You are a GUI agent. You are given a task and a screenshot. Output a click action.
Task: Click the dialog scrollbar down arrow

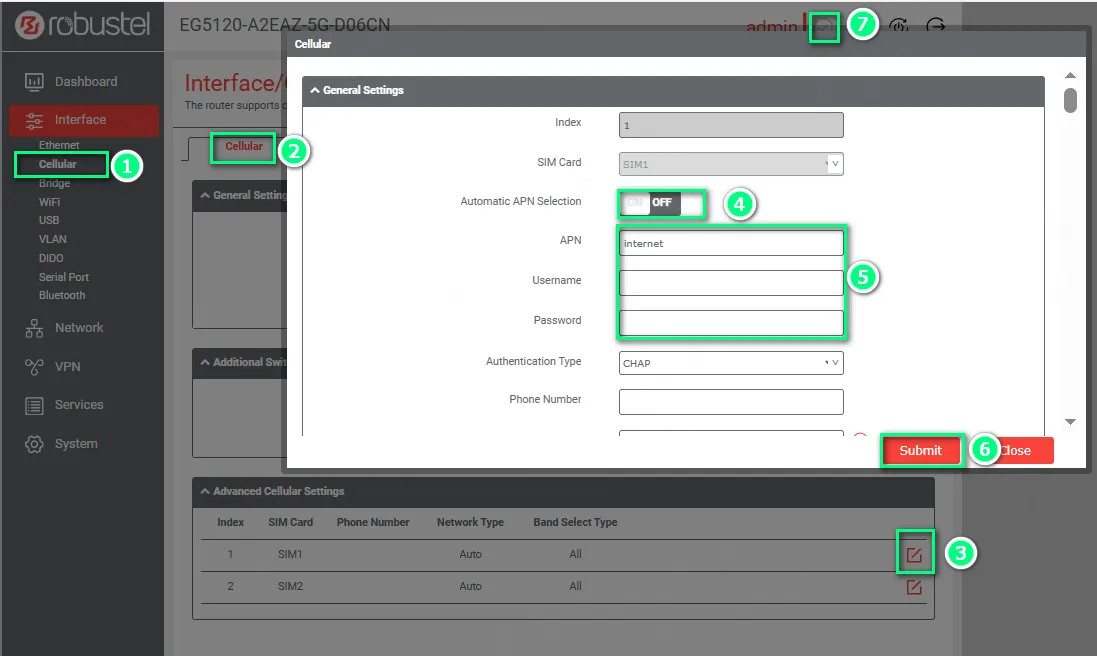point(1070,422)
